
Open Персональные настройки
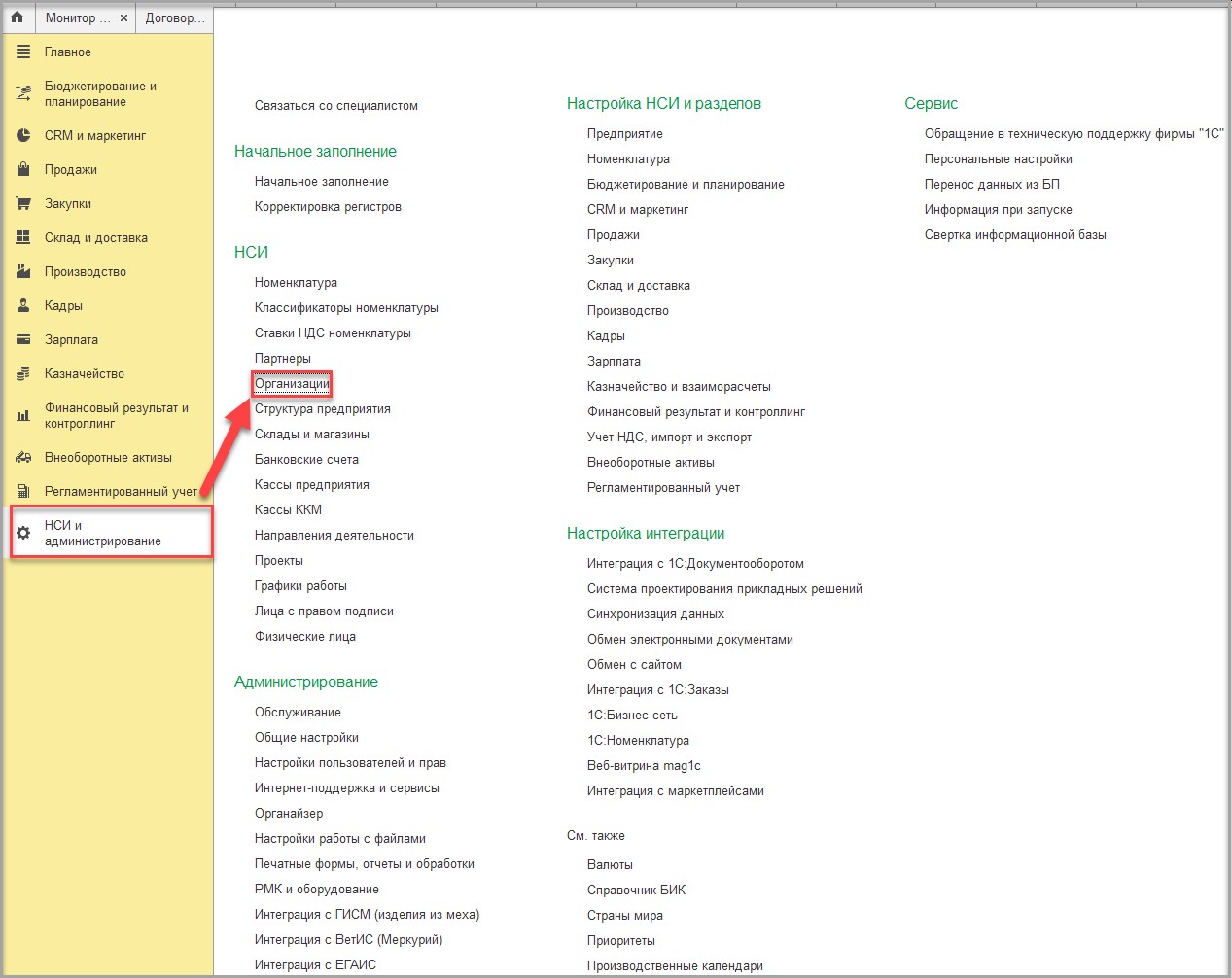point(999,158)
